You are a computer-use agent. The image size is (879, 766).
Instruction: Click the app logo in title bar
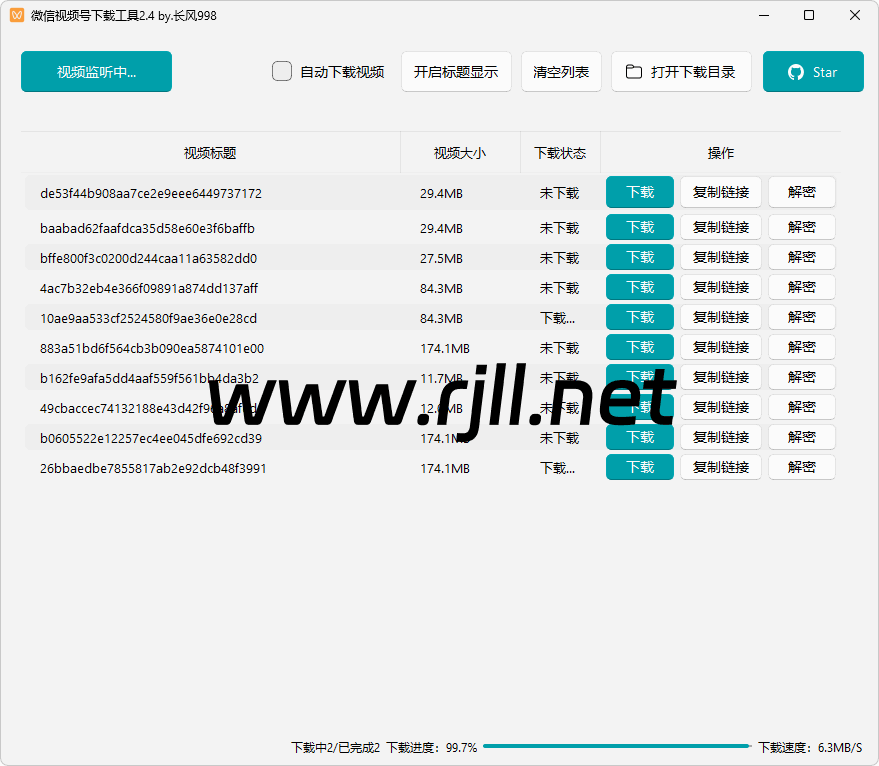17,15
